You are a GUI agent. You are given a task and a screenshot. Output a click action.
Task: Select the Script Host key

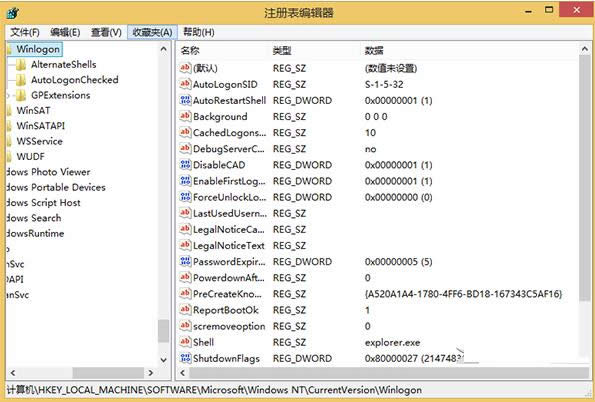click(44, 203)
